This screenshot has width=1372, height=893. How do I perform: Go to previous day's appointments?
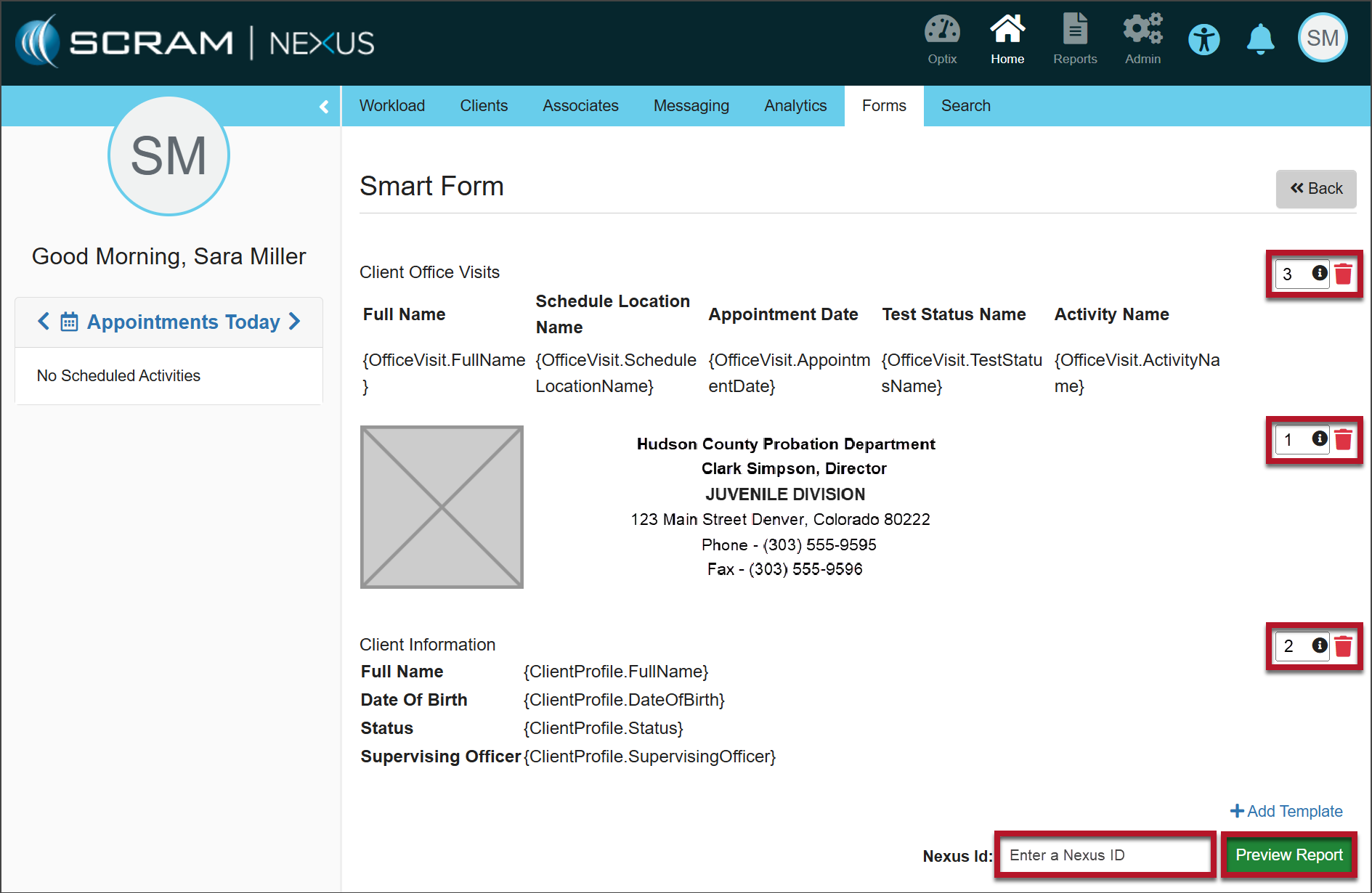(x=44, y=322)
